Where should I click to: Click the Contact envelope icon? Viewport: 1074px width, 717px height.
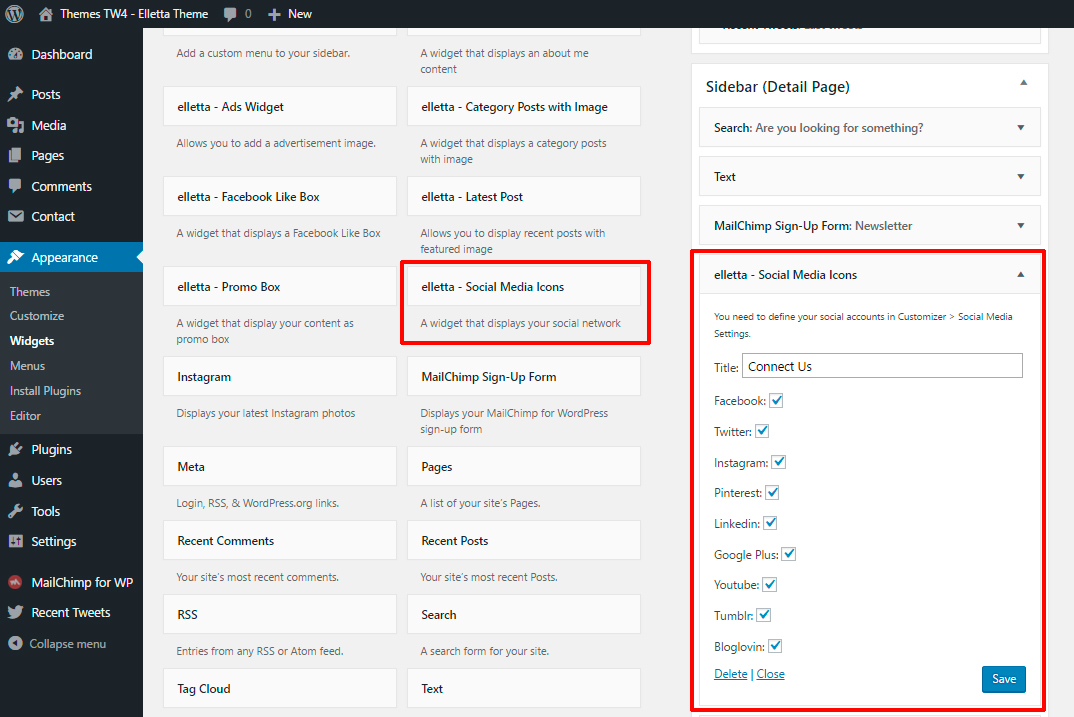(x=16, y=216)
